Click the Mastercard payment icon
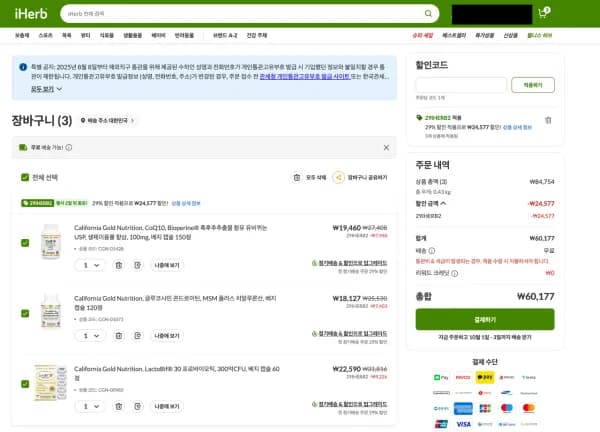 pyautogui.click(x=528, y=408)
